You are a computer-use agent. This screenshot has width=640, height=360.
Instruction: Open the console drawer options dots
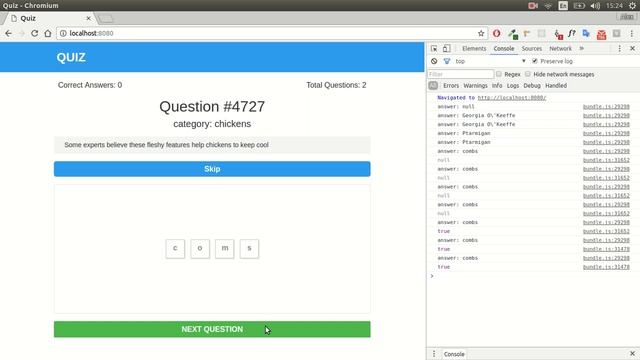coord(434,354)
